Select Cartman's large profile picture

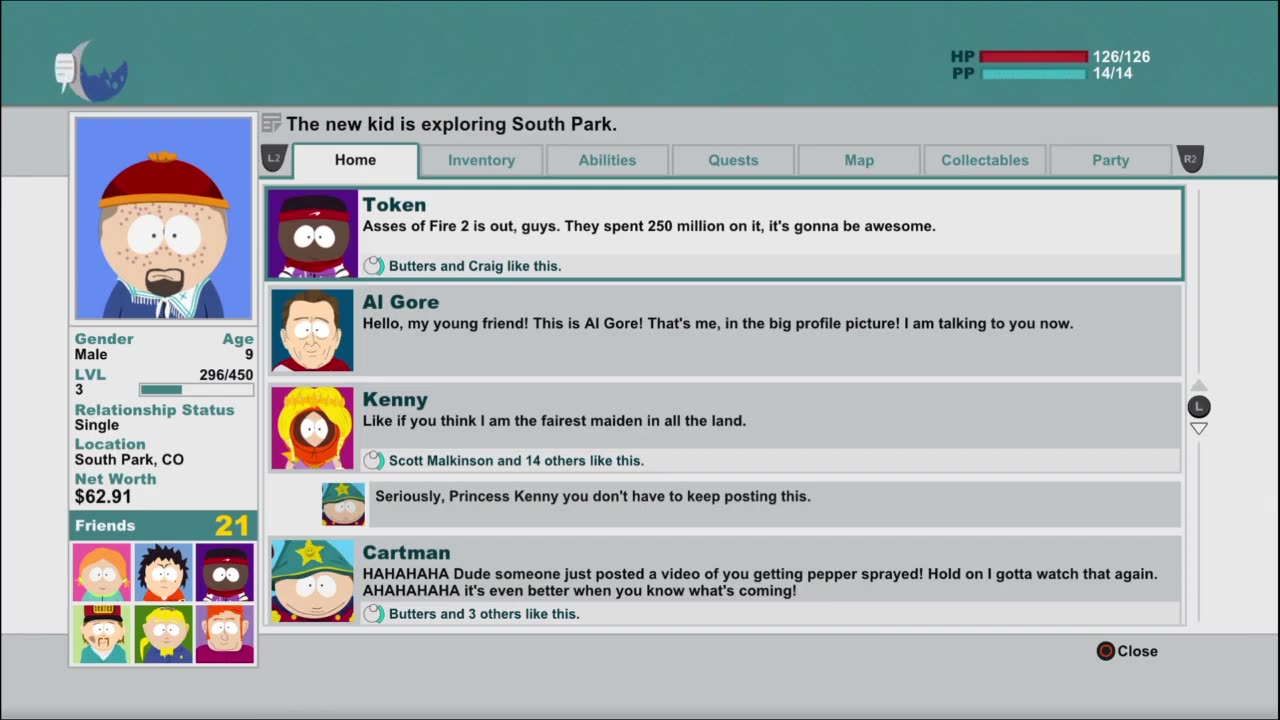tap(312, 581)
